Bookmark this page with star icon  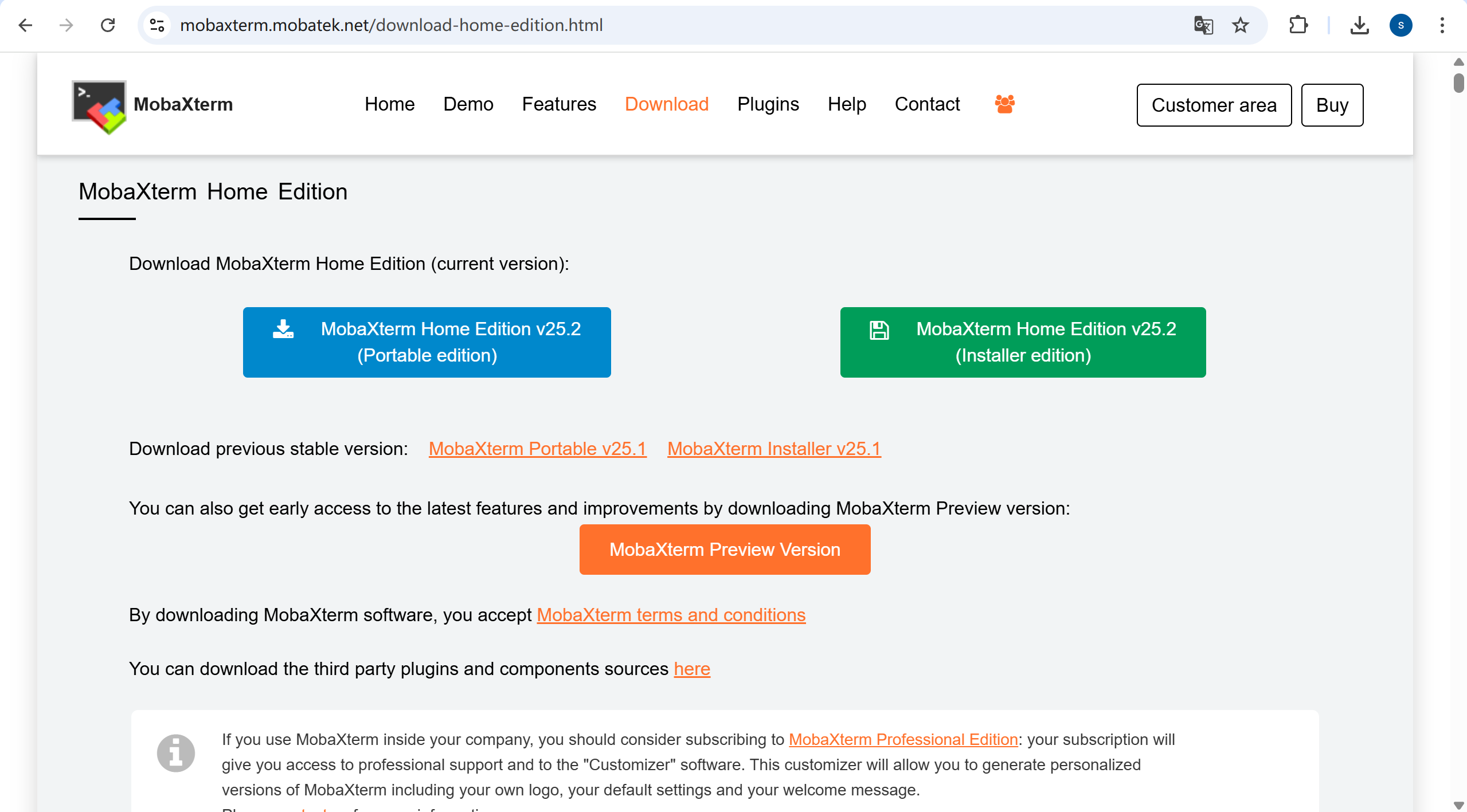1241,25
